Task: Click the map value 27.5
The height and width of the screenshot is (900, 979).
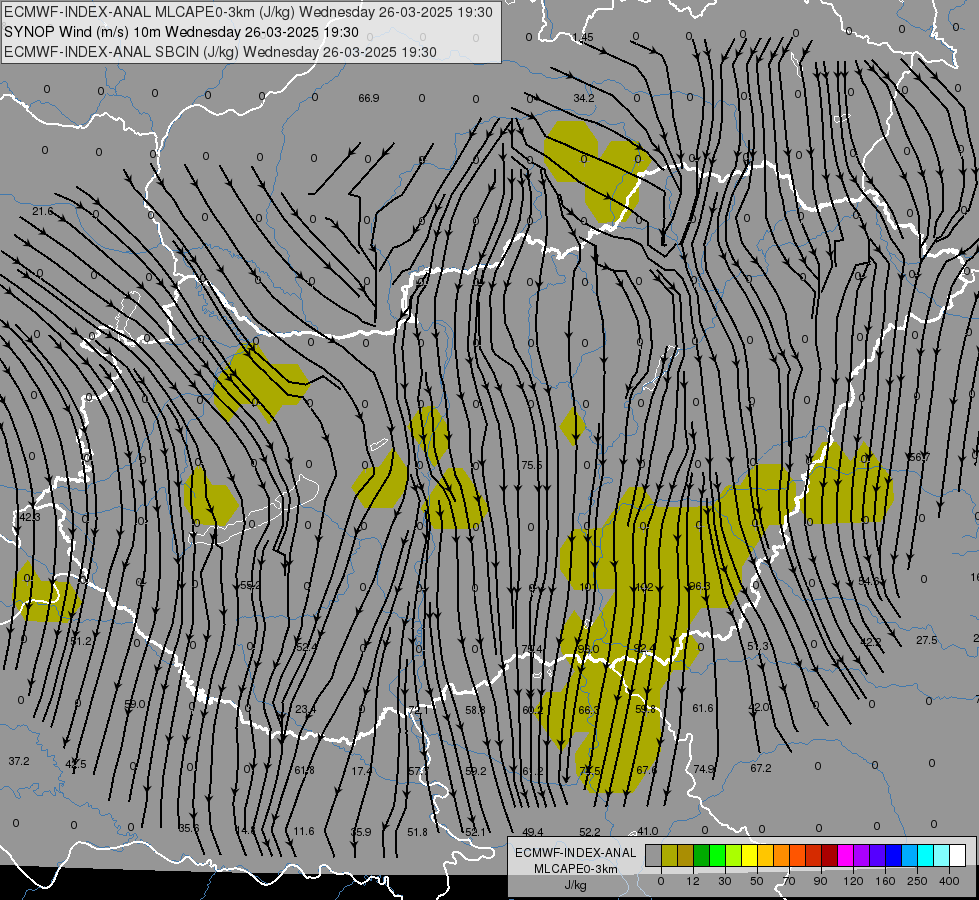Action: 927,640
